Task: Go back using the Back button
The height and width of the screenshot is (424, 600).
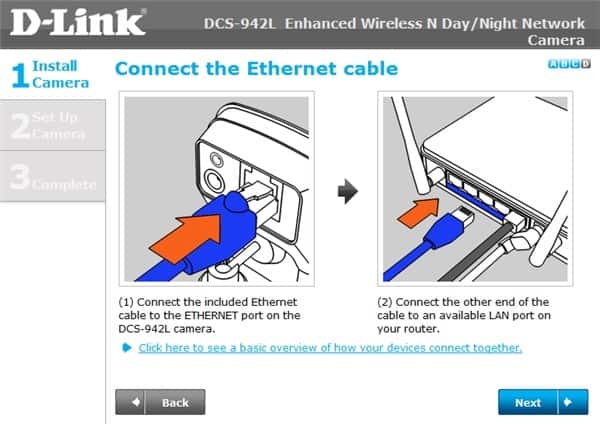Action: pyautogui.click(x=160, y=402)
